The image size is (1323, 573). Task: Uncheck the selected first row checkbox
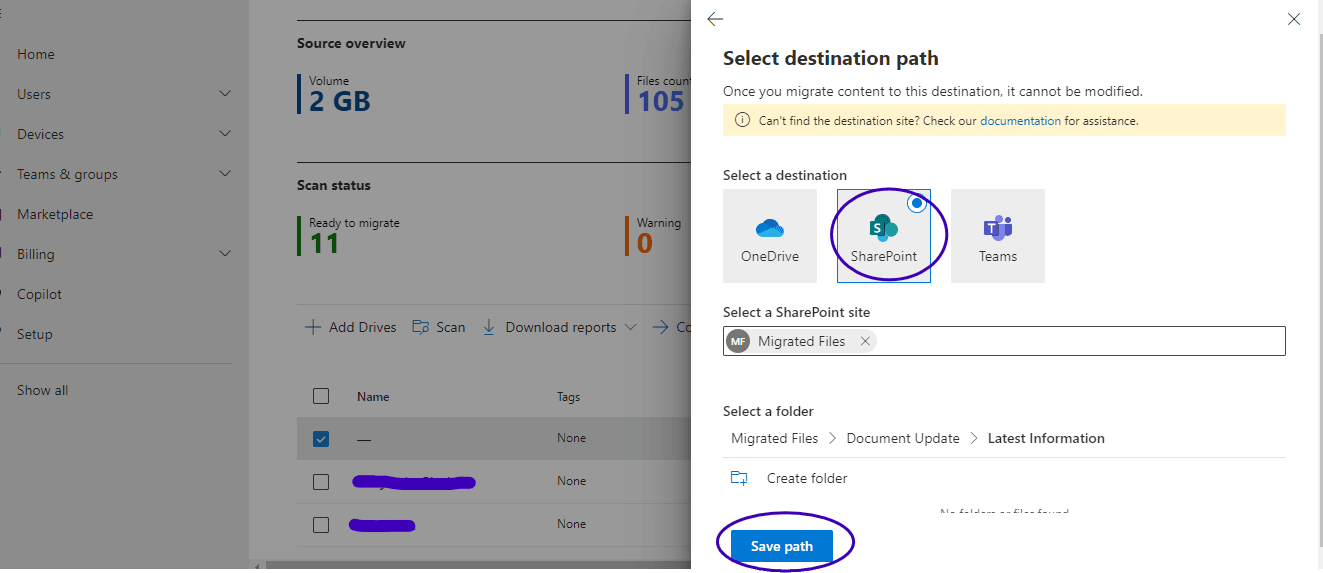[x=321, y=439]
